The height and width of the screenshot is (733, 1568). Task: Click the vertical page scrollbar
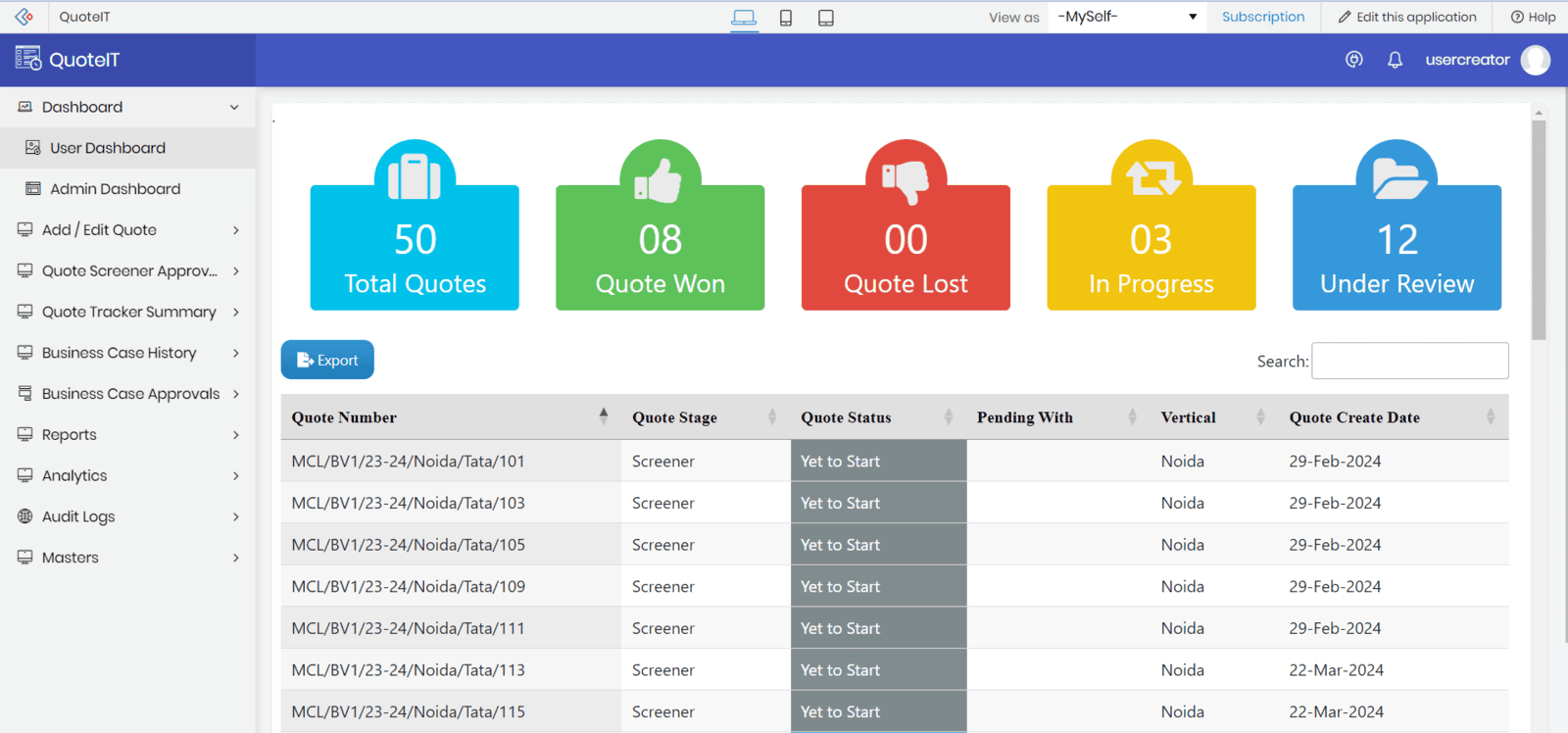pos(1539,230)
